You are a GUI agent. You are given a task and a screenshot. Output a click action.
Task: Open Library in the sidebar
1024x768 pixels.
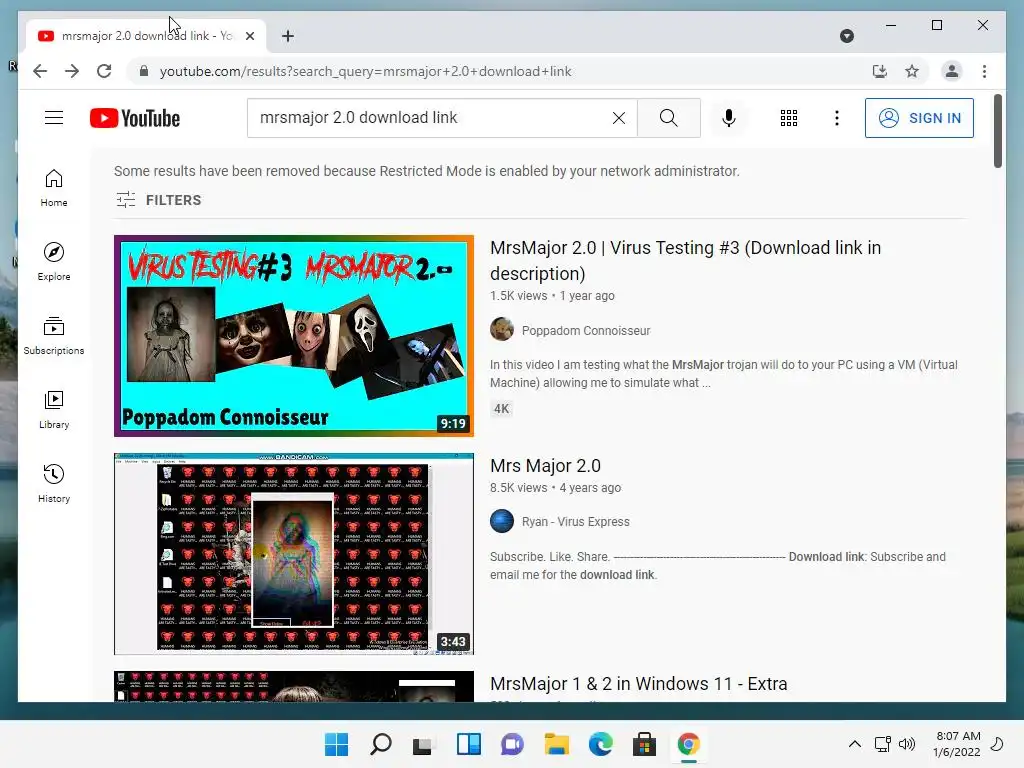(x=54, y=409)
